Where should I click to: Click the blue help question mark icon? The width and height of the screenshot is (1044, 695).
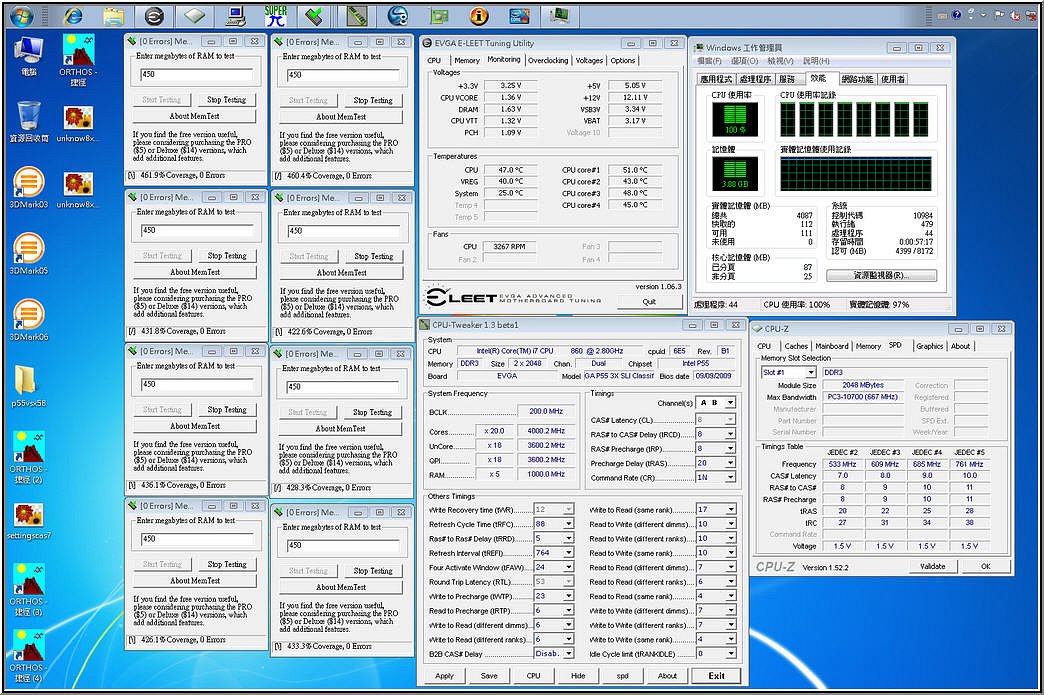[957, 15]
